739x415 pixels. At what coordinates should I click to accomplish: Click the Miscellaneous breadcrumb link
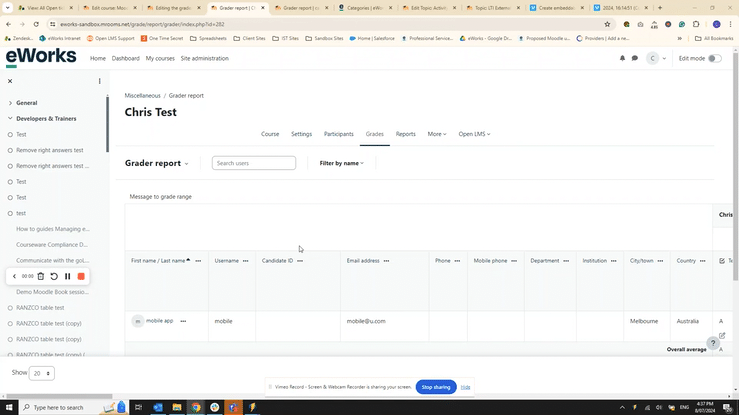tap(142, 96)
